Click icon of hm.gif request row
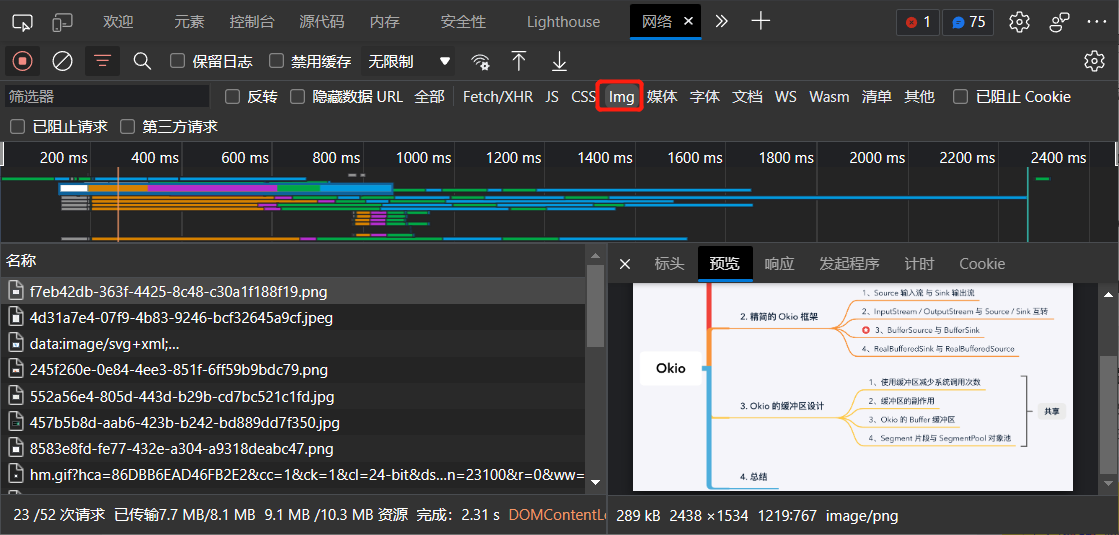Screen dimensions: 1119x535 coord(16,474)
